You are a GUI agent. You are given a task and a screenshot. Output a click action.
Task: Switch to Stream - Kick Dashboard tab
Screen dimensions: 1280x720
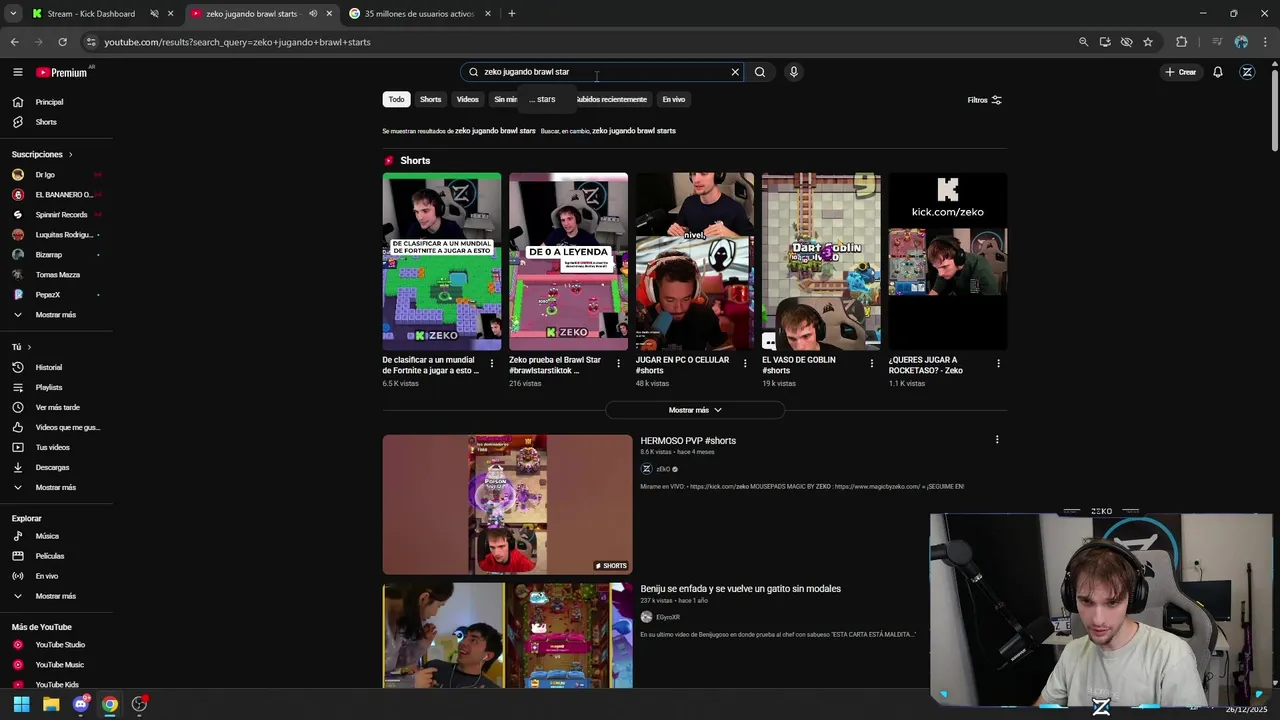pos(91,14)
